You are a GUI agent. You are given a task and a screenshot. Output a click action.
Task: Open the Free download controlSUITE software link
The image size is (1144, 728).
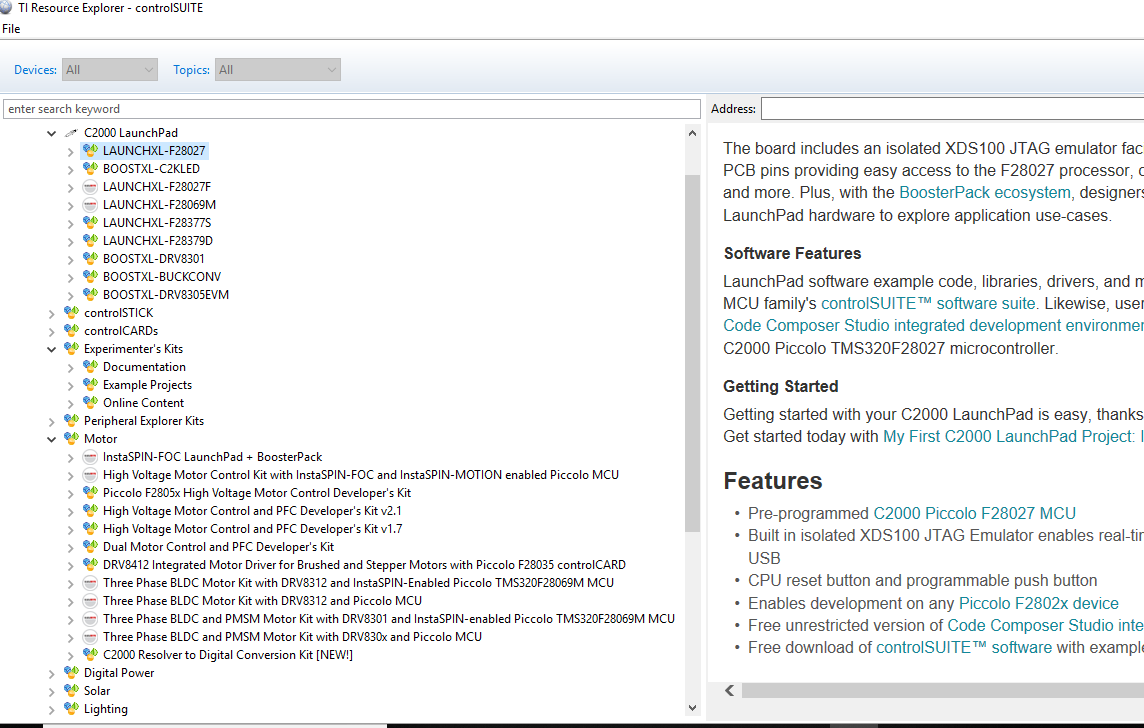[x=963, y=648]
